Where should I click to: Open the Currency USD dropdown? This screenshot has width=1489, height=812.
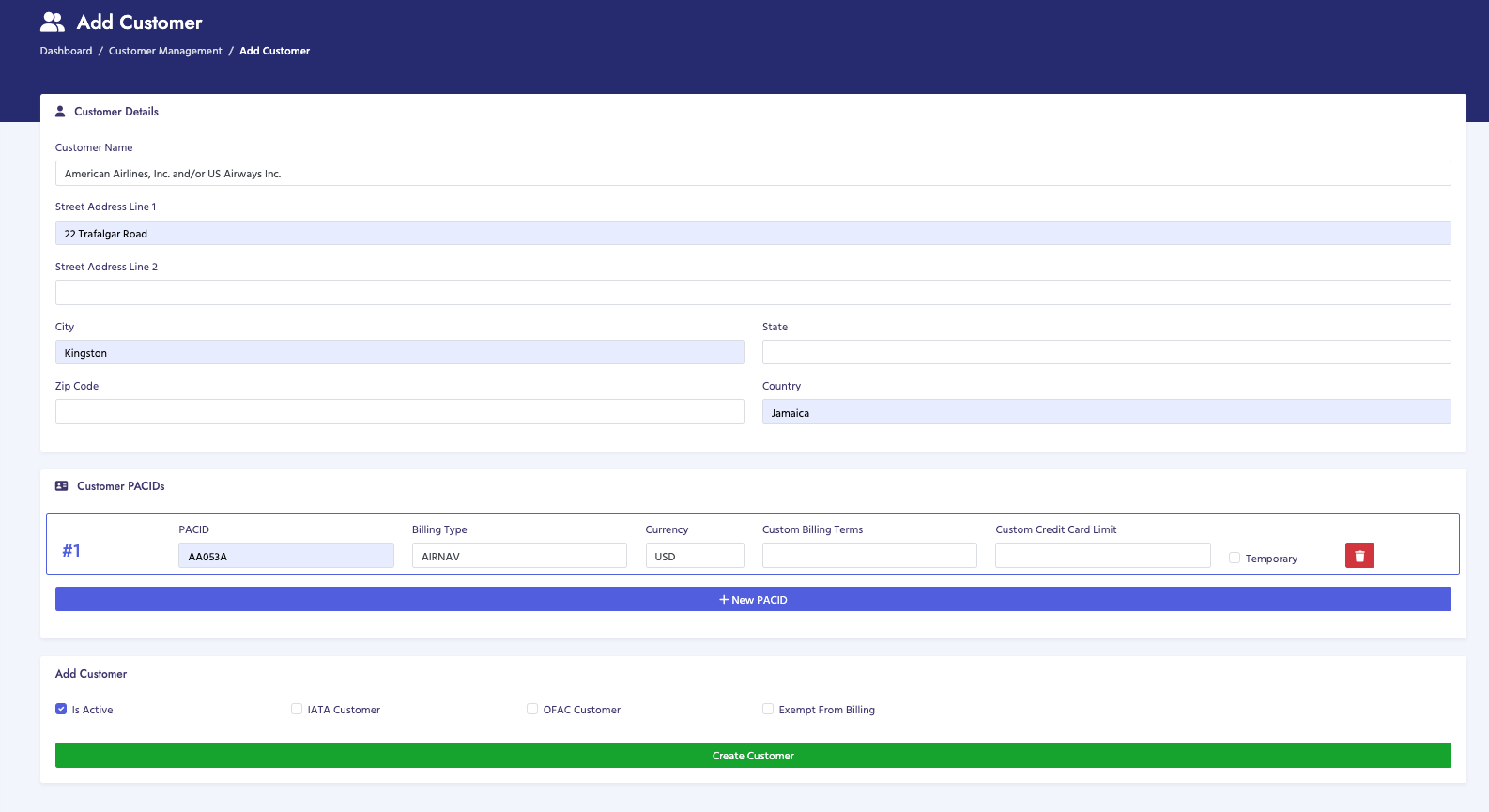694,556
